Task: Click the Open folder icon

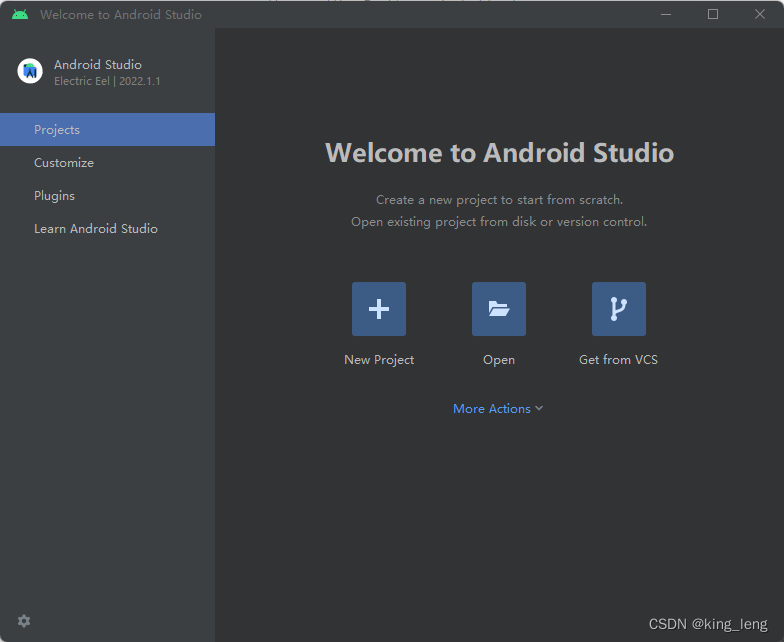Action: coord(498,308)
